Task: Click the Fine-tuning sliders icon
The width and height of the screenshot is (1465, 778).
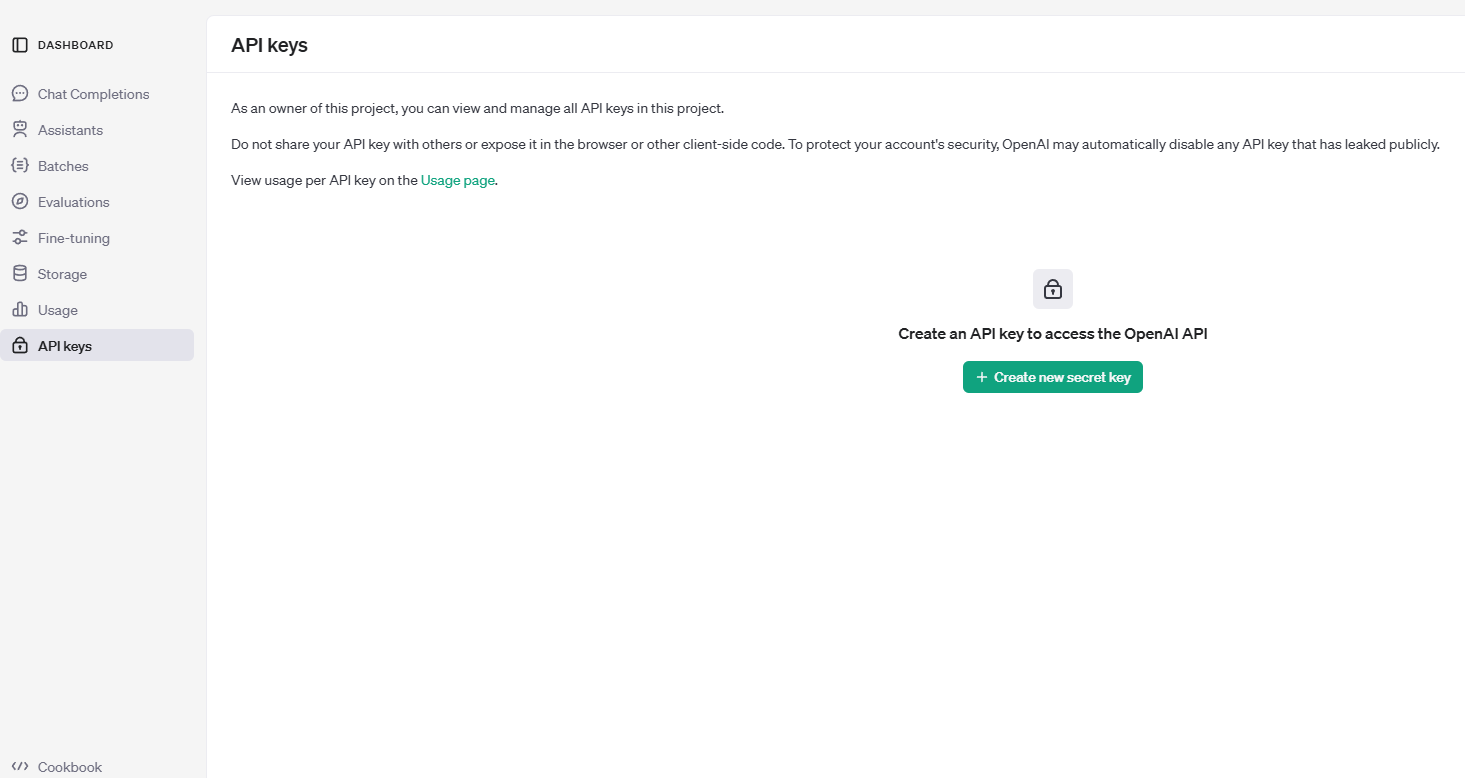Action: click(20, 238)
